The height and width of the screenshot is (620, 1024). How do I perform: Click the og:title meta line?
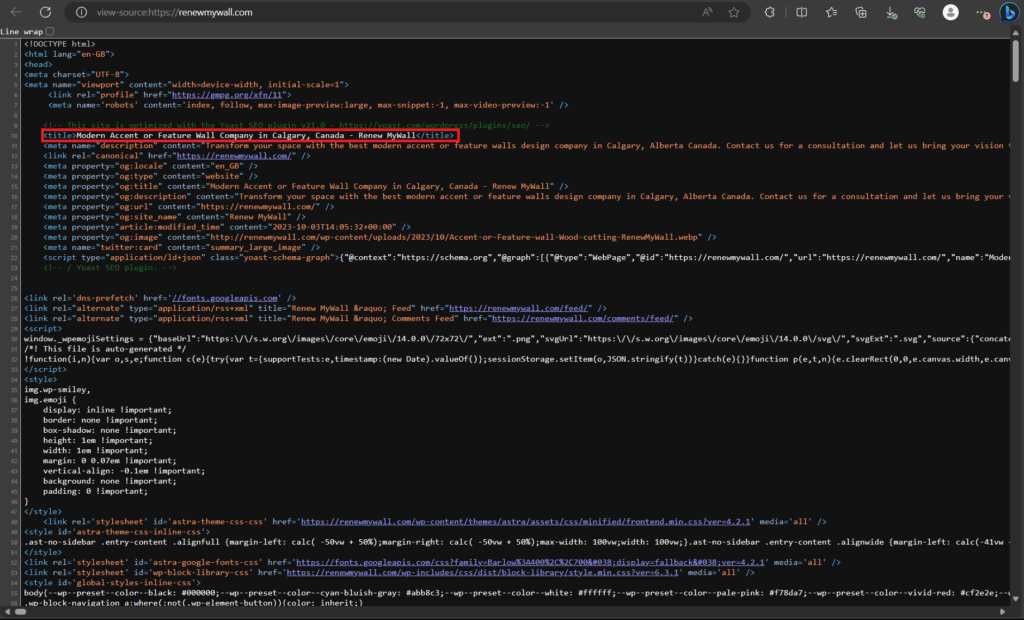306,186
